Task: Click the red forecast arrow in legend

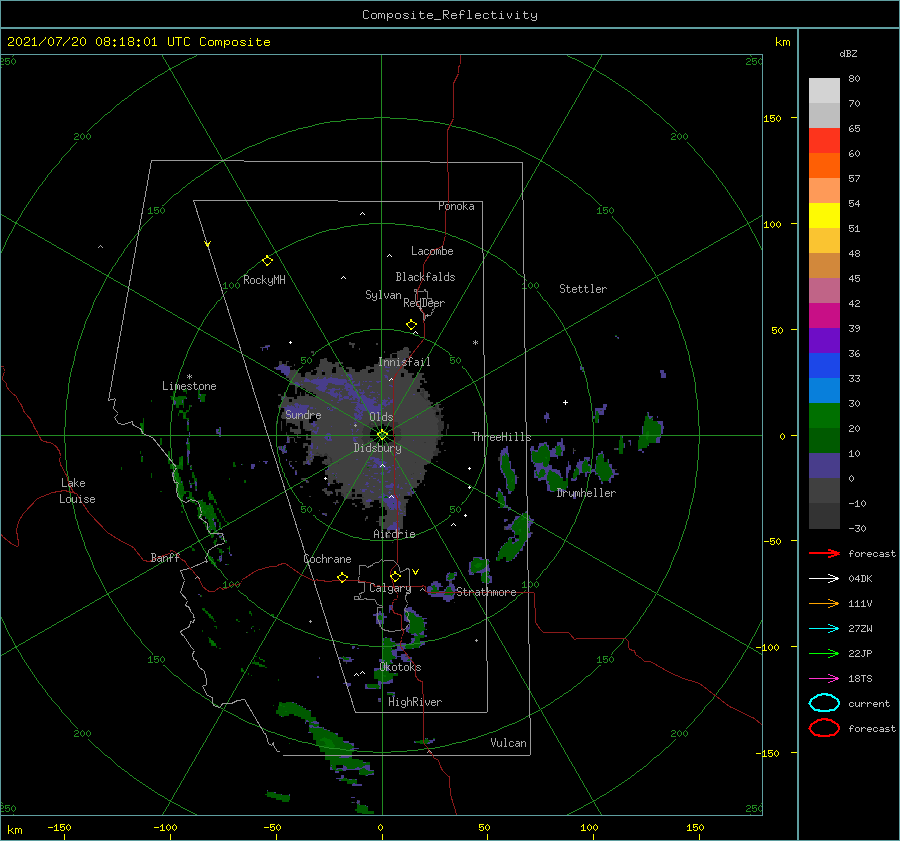Action: [824, 553]
